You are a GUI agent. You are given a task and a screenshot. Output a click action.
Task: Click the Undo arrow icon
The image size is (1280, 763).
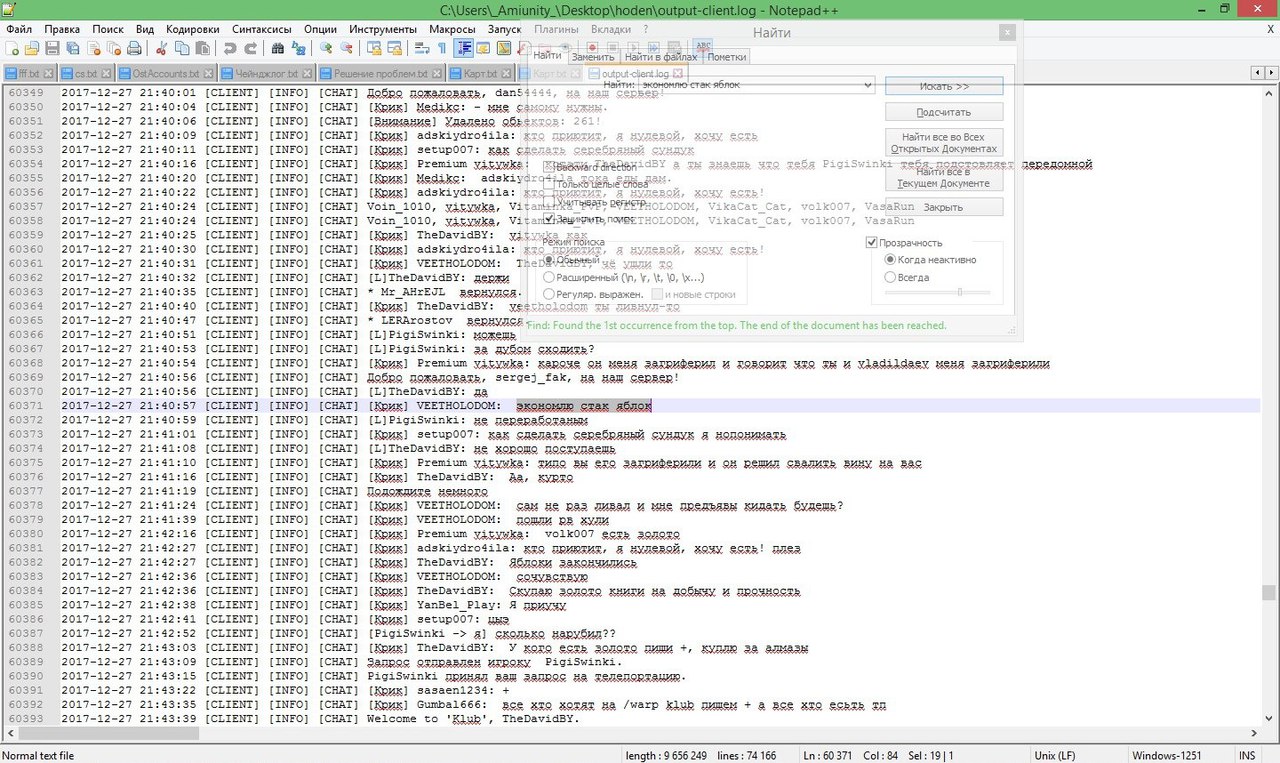(x=229, y=48)
